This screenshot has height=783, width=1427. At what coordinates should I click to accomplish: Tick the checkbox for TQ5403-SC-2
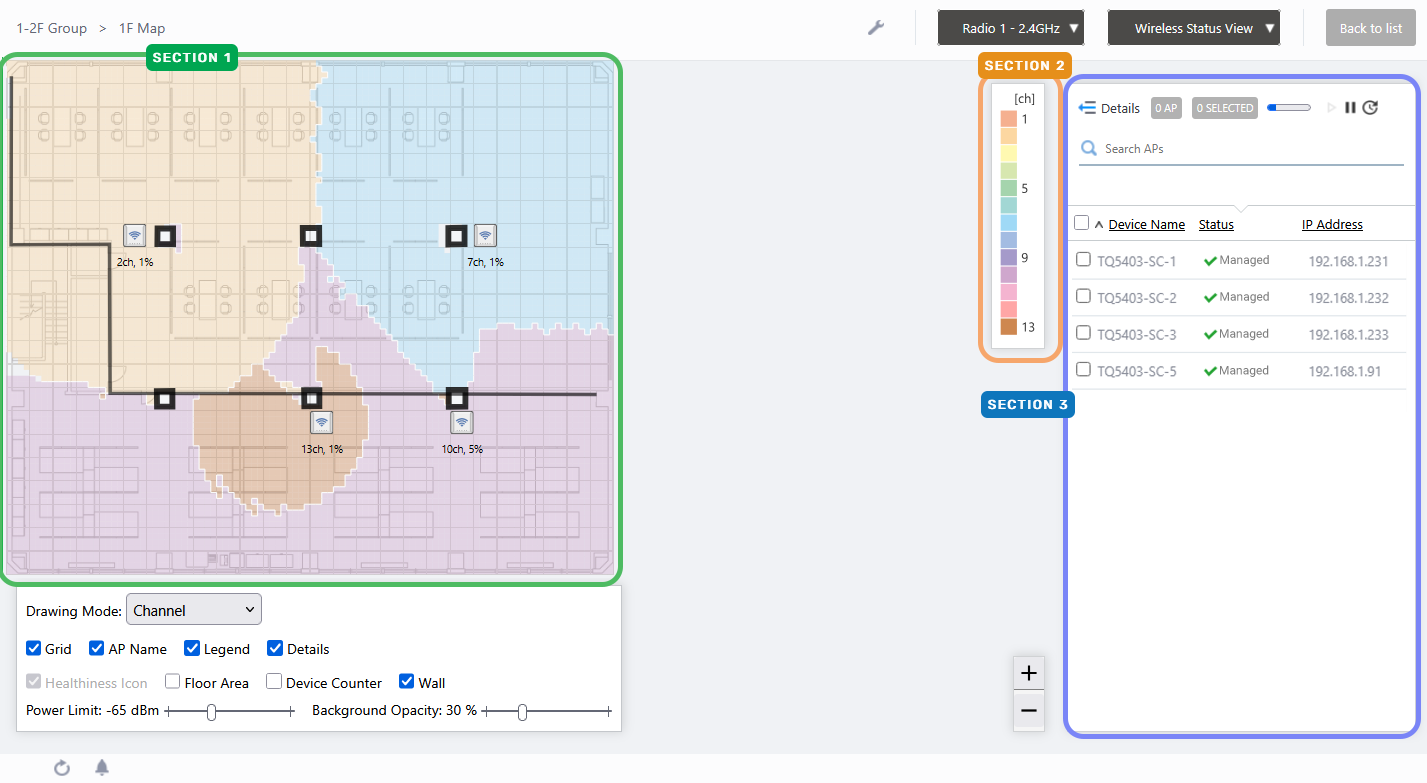pos(1083,296)
